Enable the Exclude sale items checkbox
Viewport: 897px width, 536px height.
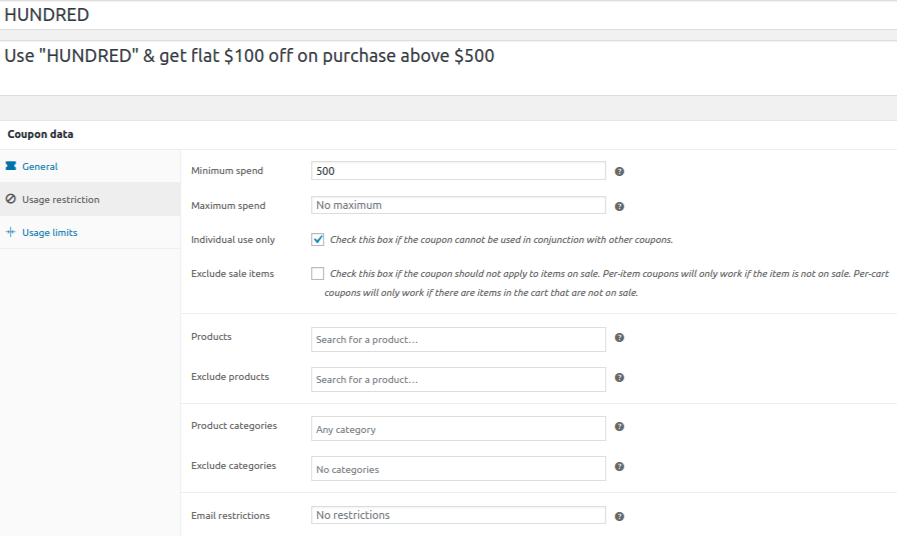point(318,273)
